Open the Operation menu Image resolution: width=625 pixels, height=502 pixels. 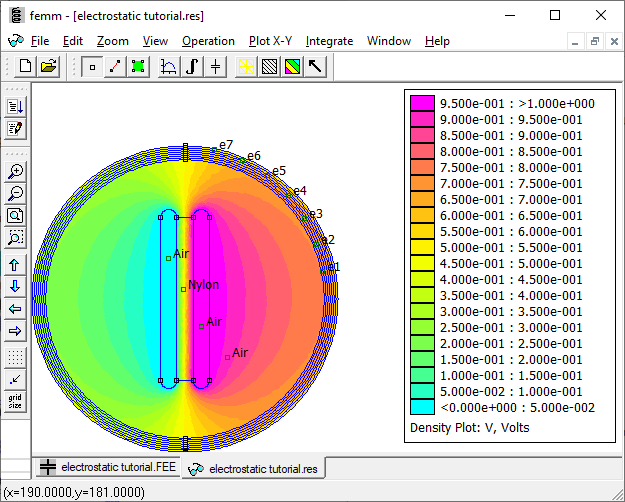pyautogui.click(x=208, y=41)
